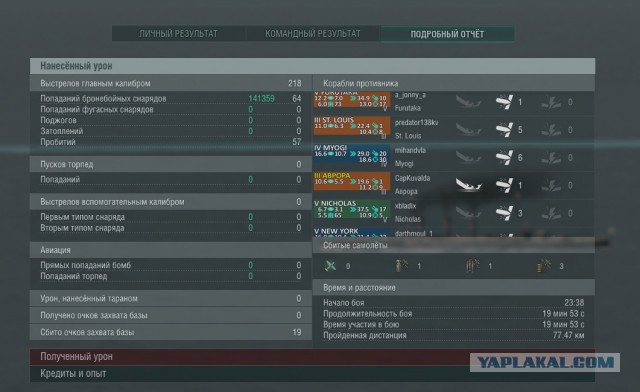Click the Выстрелов главным калибром row label
Image resolution: width=640 pixels, height=392 pixels.
pyautogui.click(x=95, y=83)
